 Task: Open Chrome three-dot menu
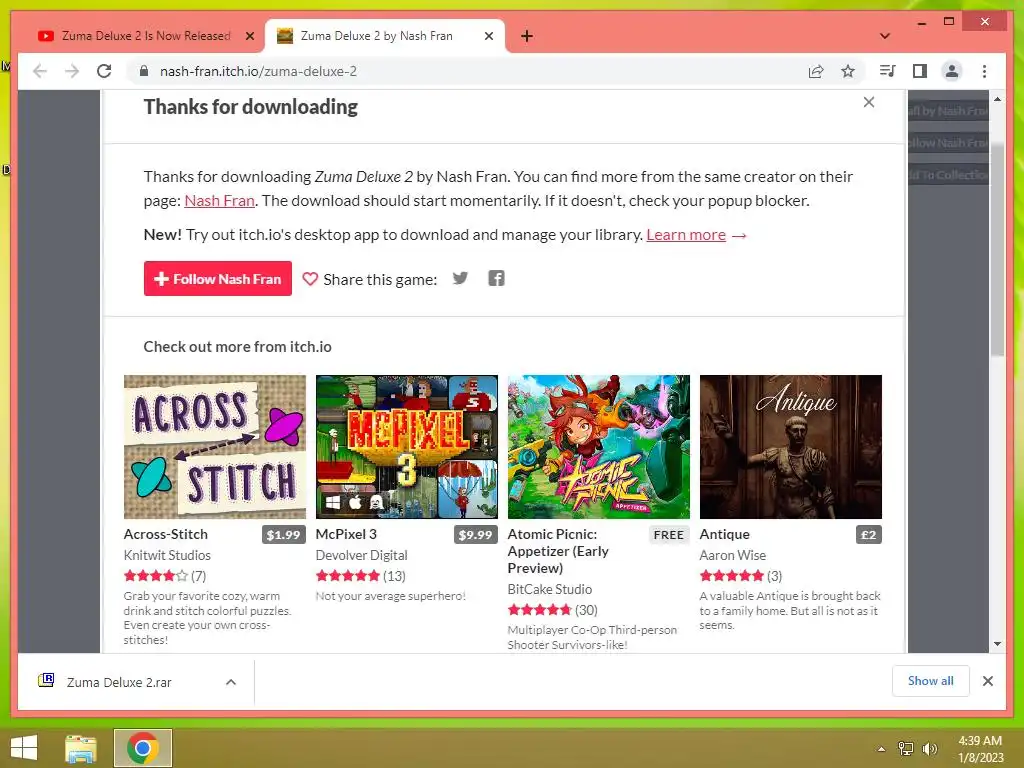(984, 71)
